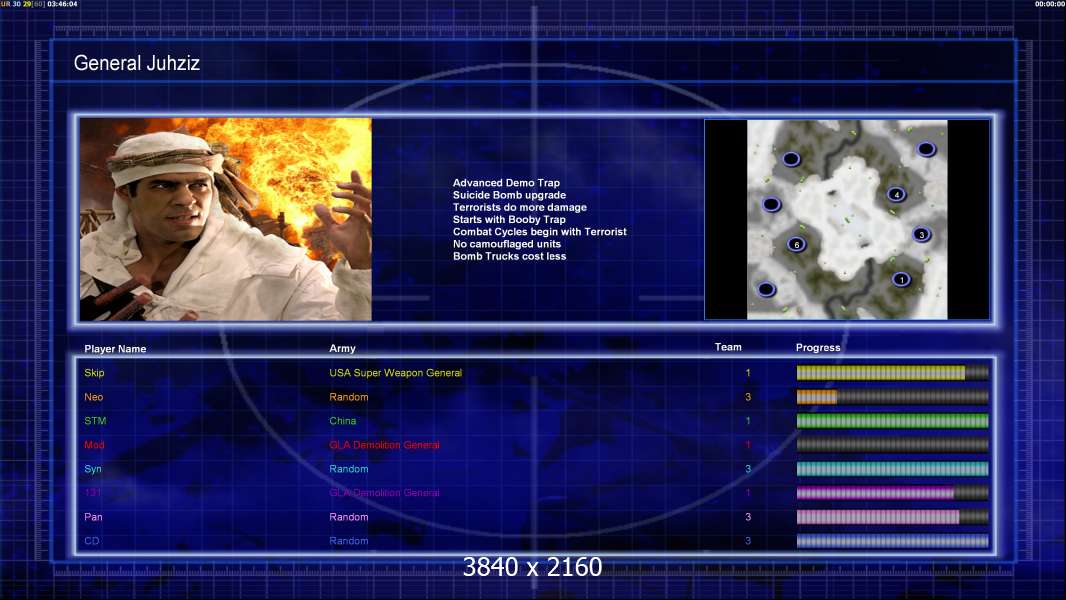The height and width of the screenshot is (600, 1066).
Task: Click start position marker 1 on the map
Action: 901,279
